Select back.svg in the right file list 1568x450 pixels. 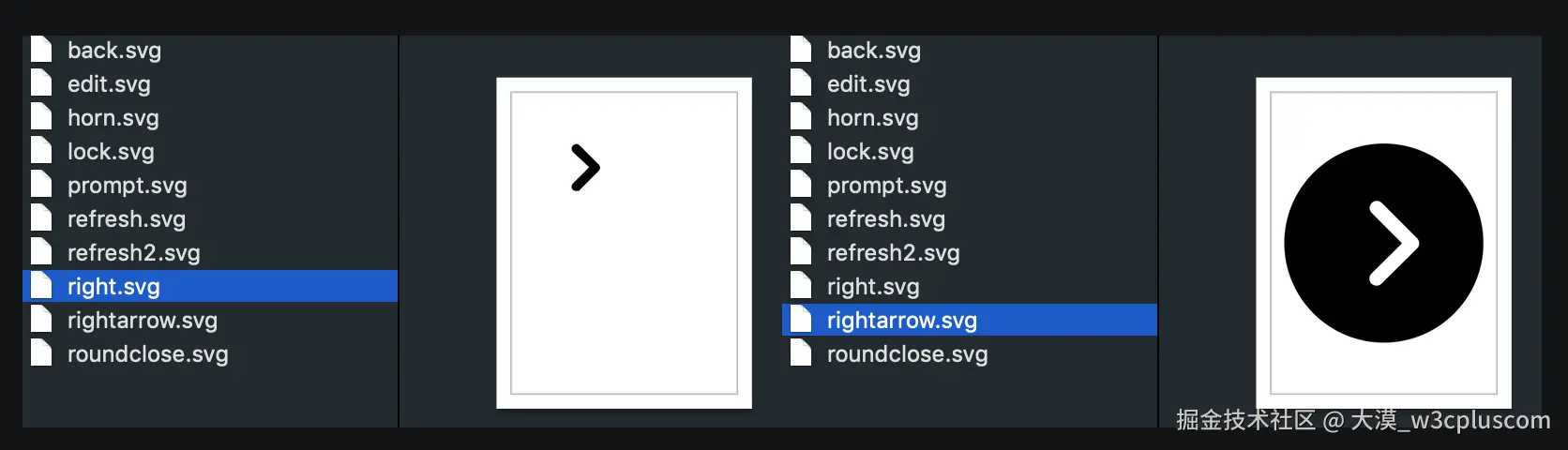(x=873, y=51)
